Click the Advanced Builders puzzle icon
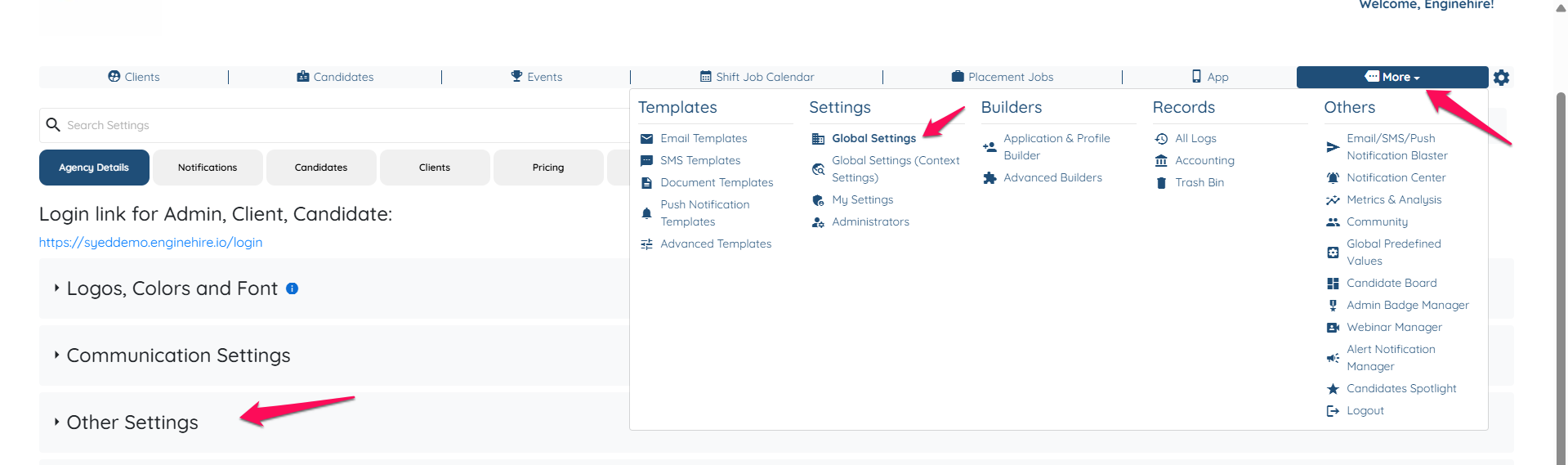The width and height of the screenshot is (1568, 465). tap(989, 178)
